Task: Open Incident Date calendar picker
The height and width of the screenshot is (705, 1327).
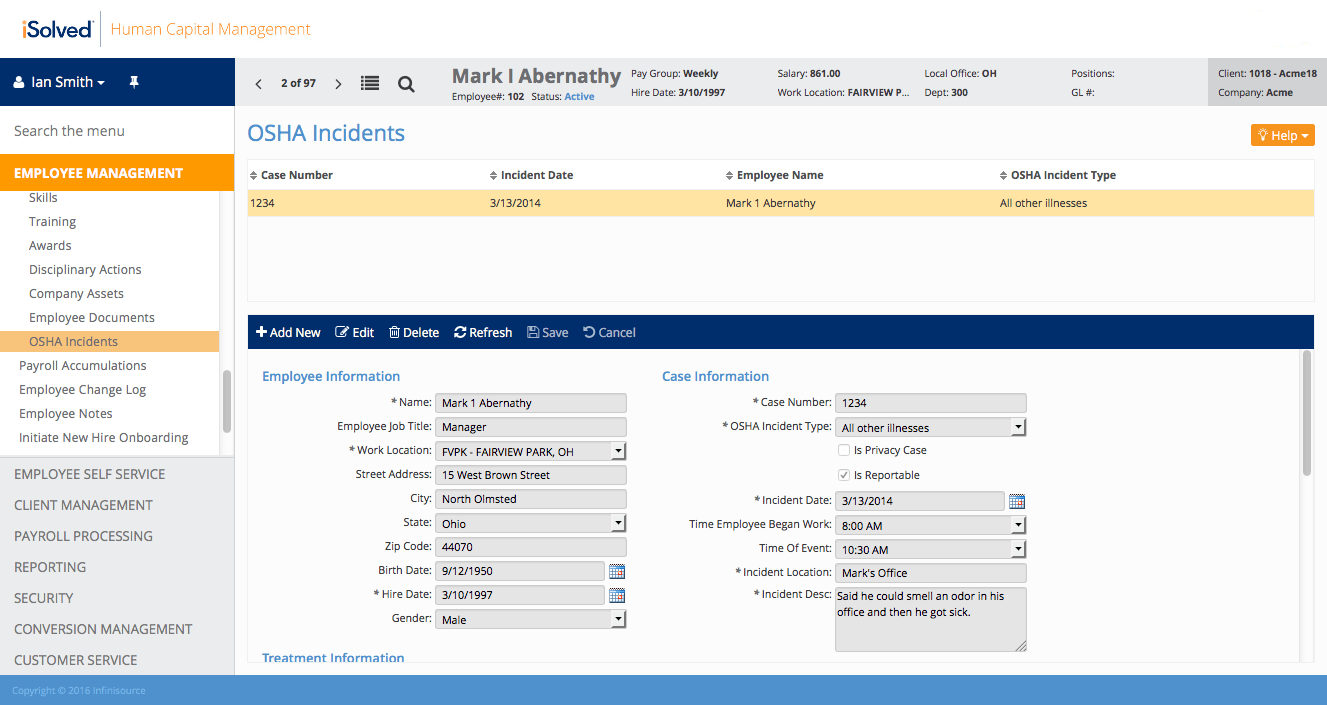Action: tap(1017, 501)
